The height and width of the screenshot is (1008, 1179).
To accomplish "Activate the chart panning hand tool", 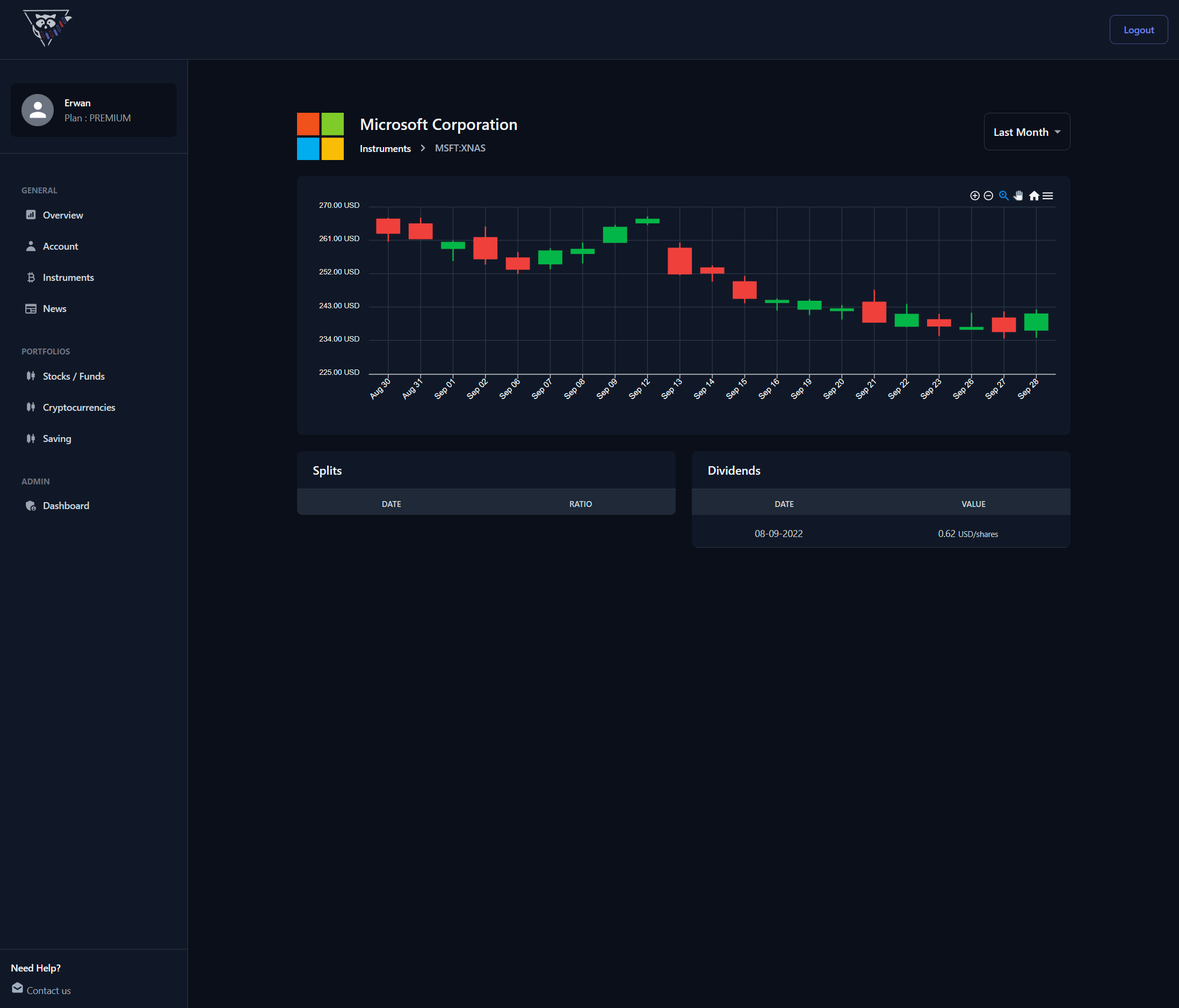I will click(x=1018, y=195).
